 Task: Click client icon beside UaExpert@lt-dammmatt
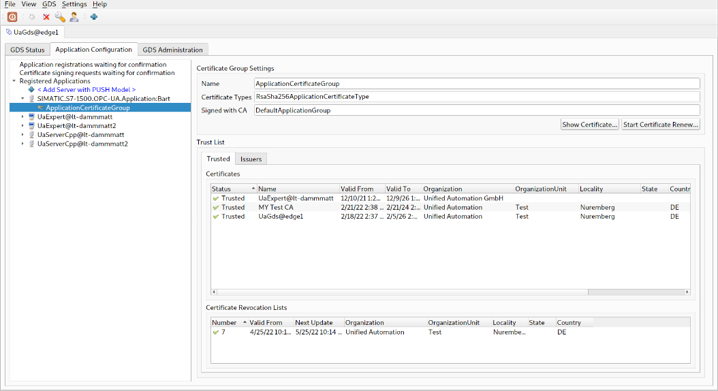coord(32,117)
